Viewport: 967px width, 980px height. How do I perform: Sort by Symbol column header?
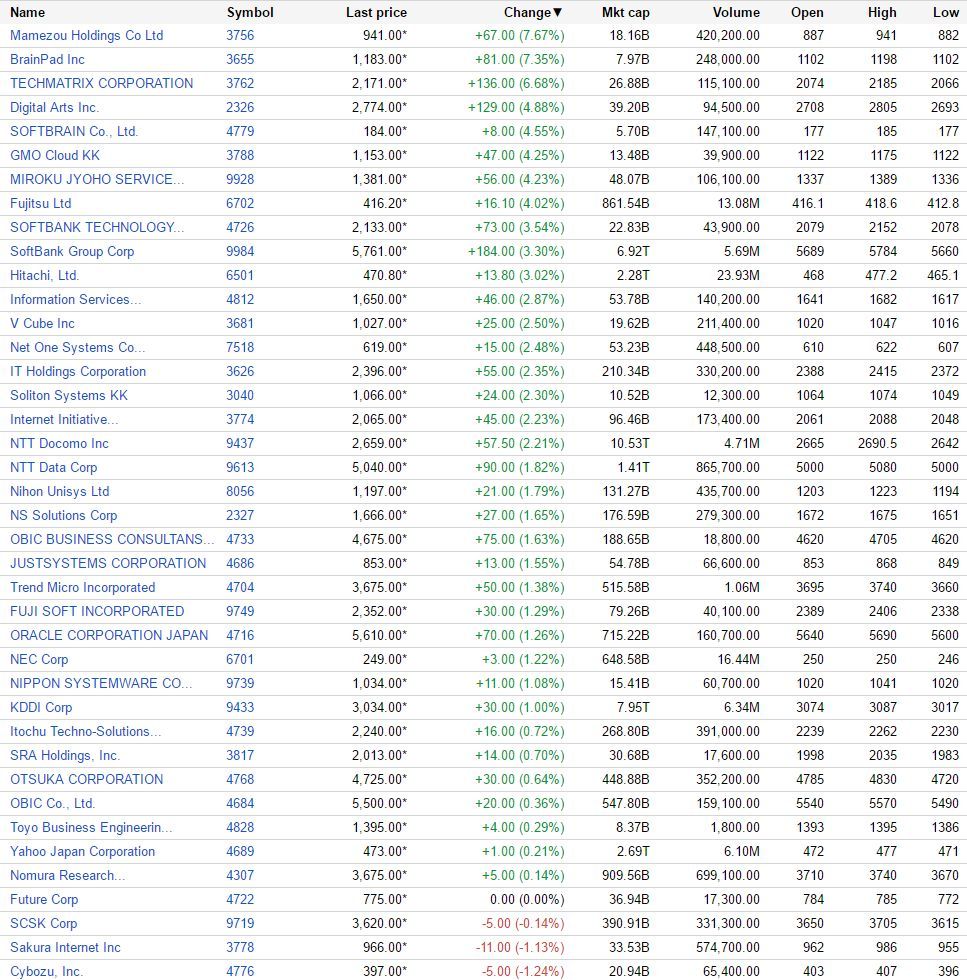[x=250, y=12]
